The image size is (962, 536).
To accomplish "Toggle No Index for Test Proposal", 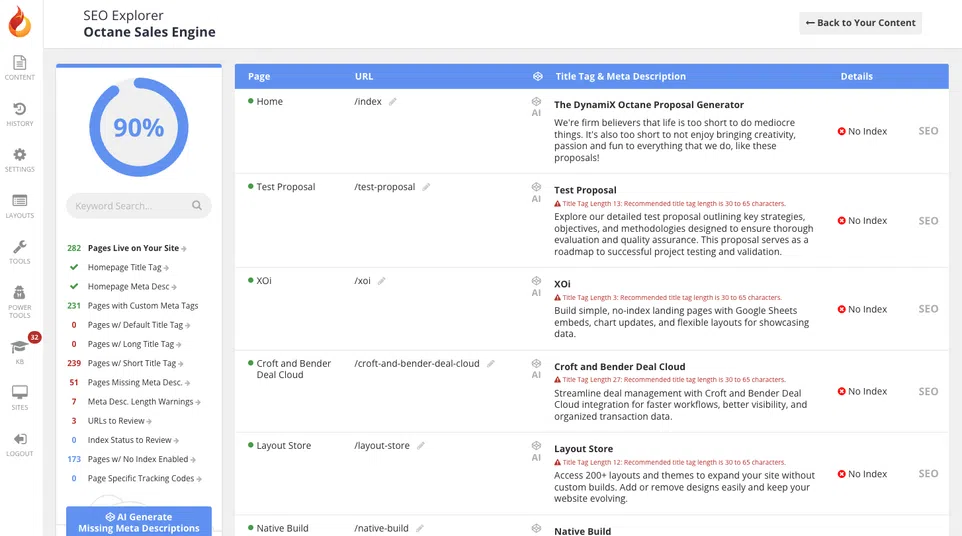I will pyautogui.click(x=862, y=221).
